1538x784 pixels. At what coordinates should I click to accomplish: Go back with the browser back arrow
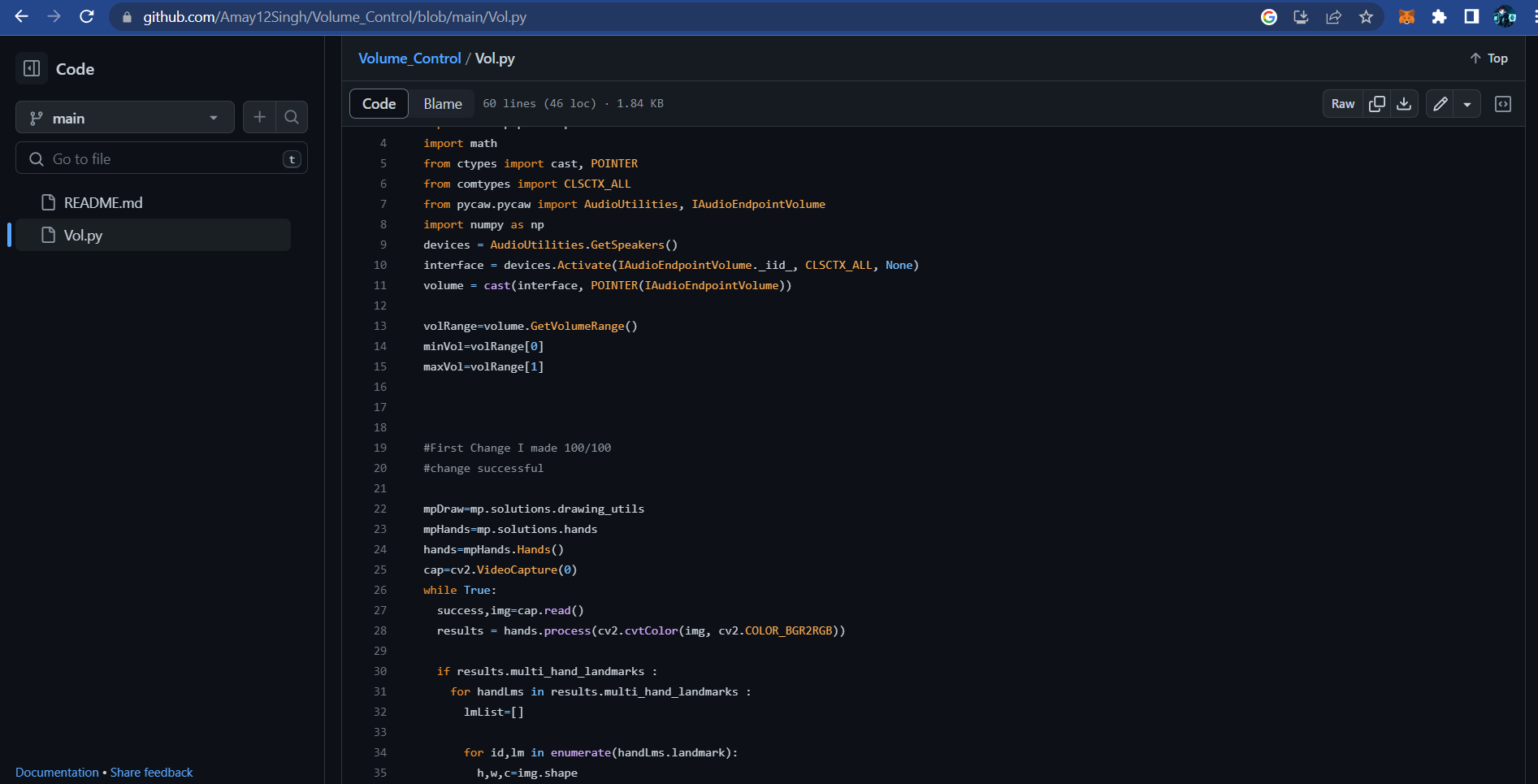(22, 16)
